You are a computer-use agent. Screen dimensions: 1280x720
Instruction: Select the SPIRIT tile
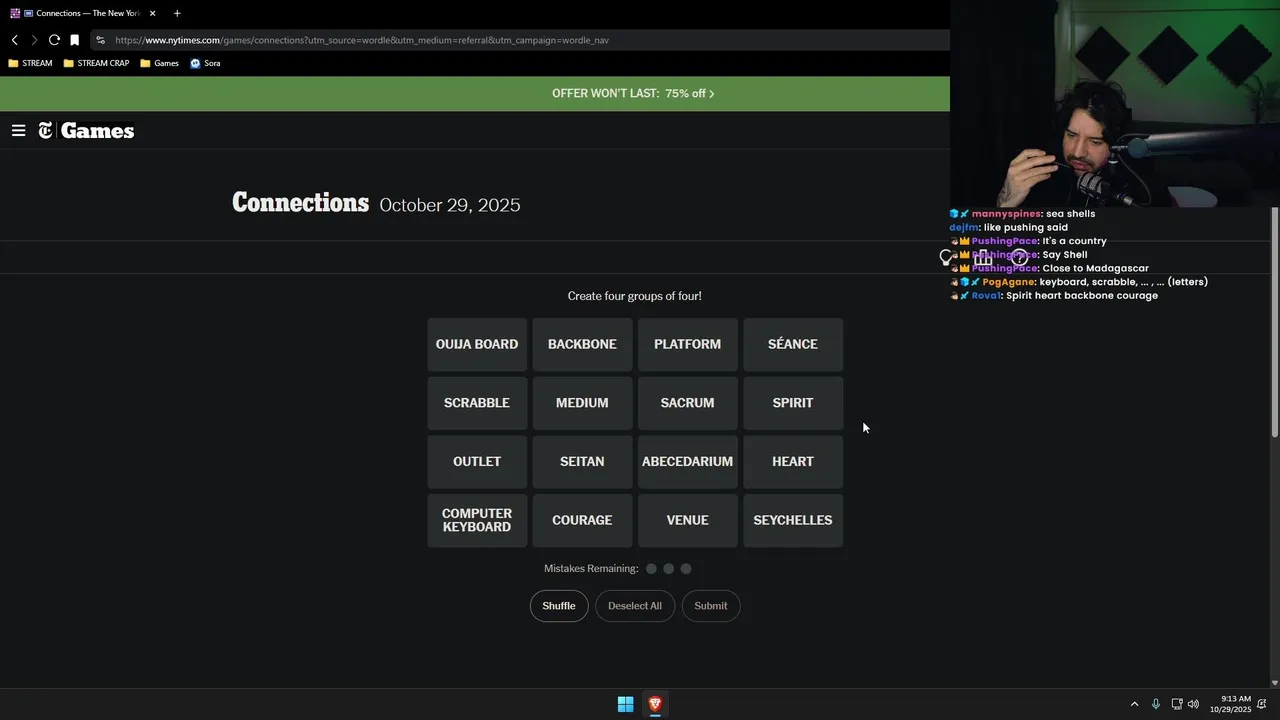click(x=793, y=403)
